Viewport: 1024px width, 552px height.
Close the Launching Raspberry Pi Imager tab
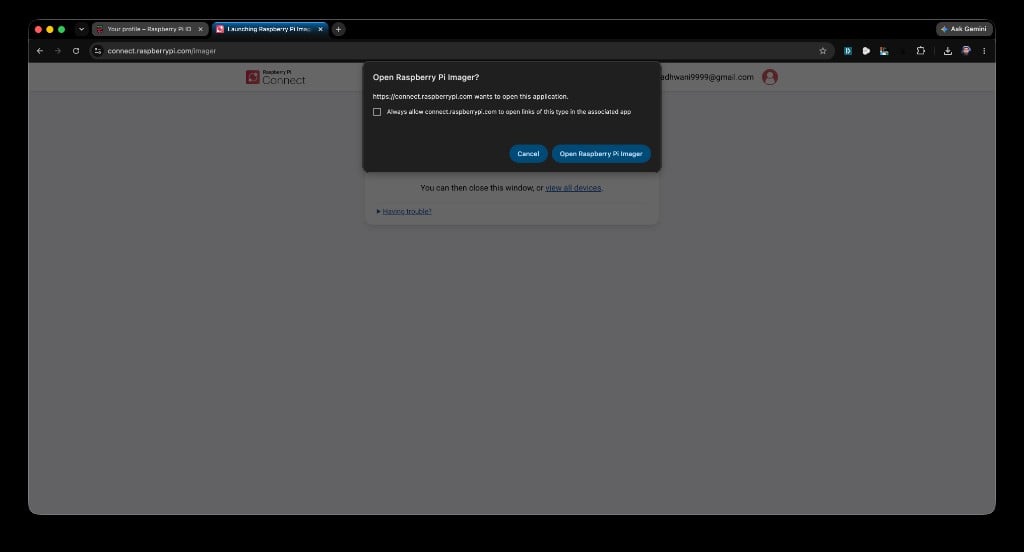(x=320, y=29)
